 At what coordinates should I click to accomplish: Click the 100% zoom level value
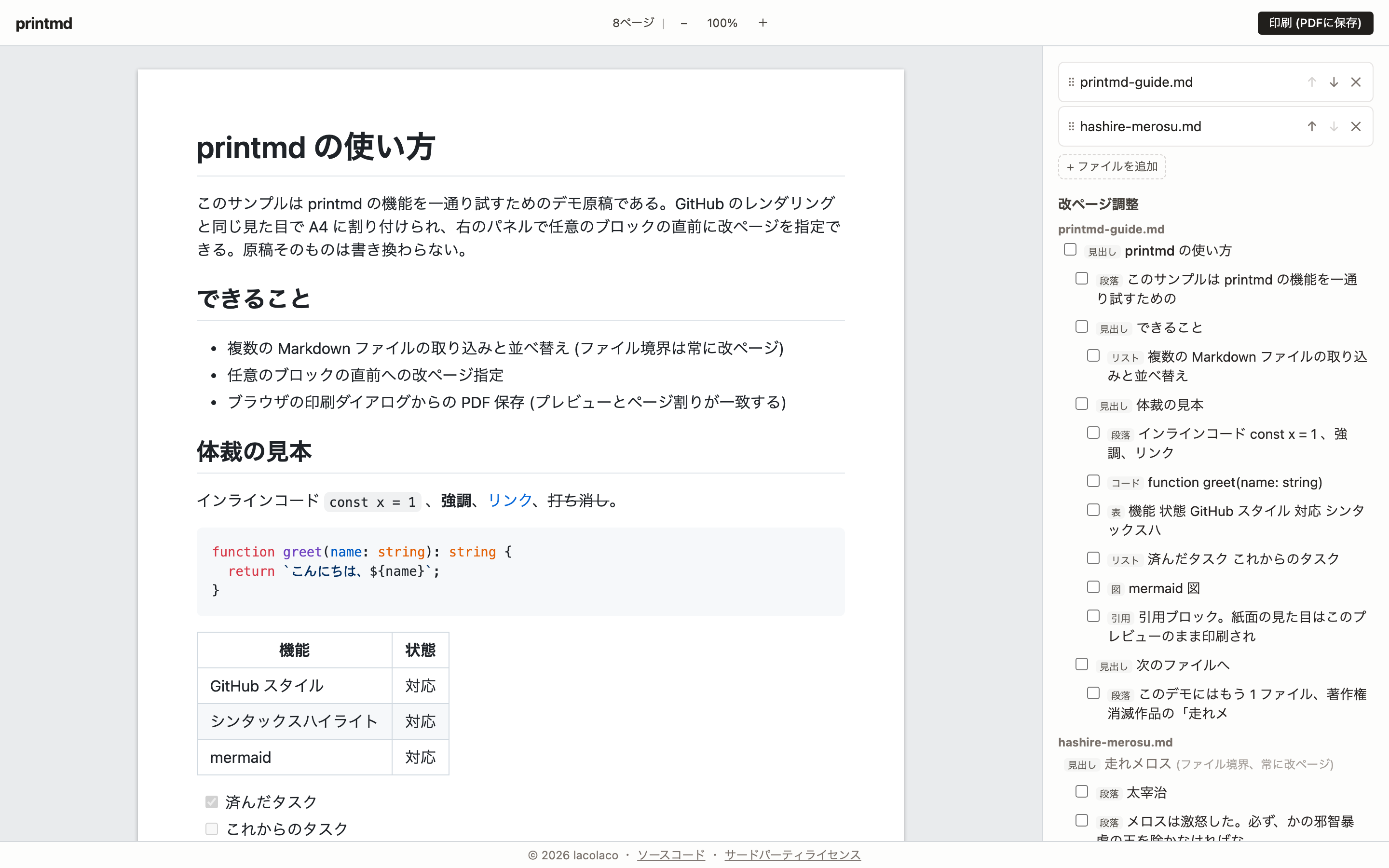point(722,23)
